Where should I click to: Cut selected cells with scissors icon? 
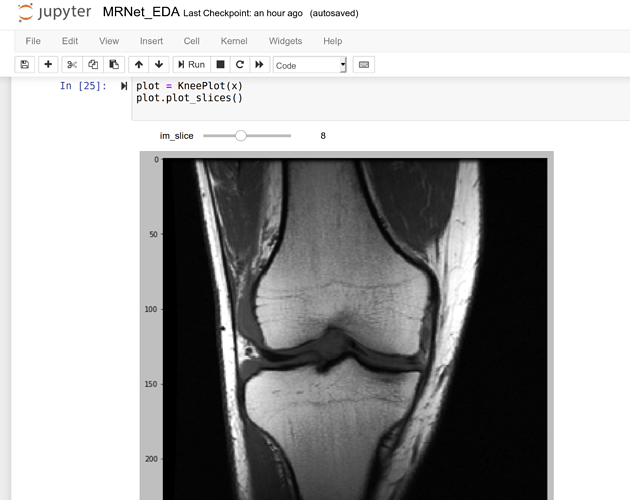72,64
